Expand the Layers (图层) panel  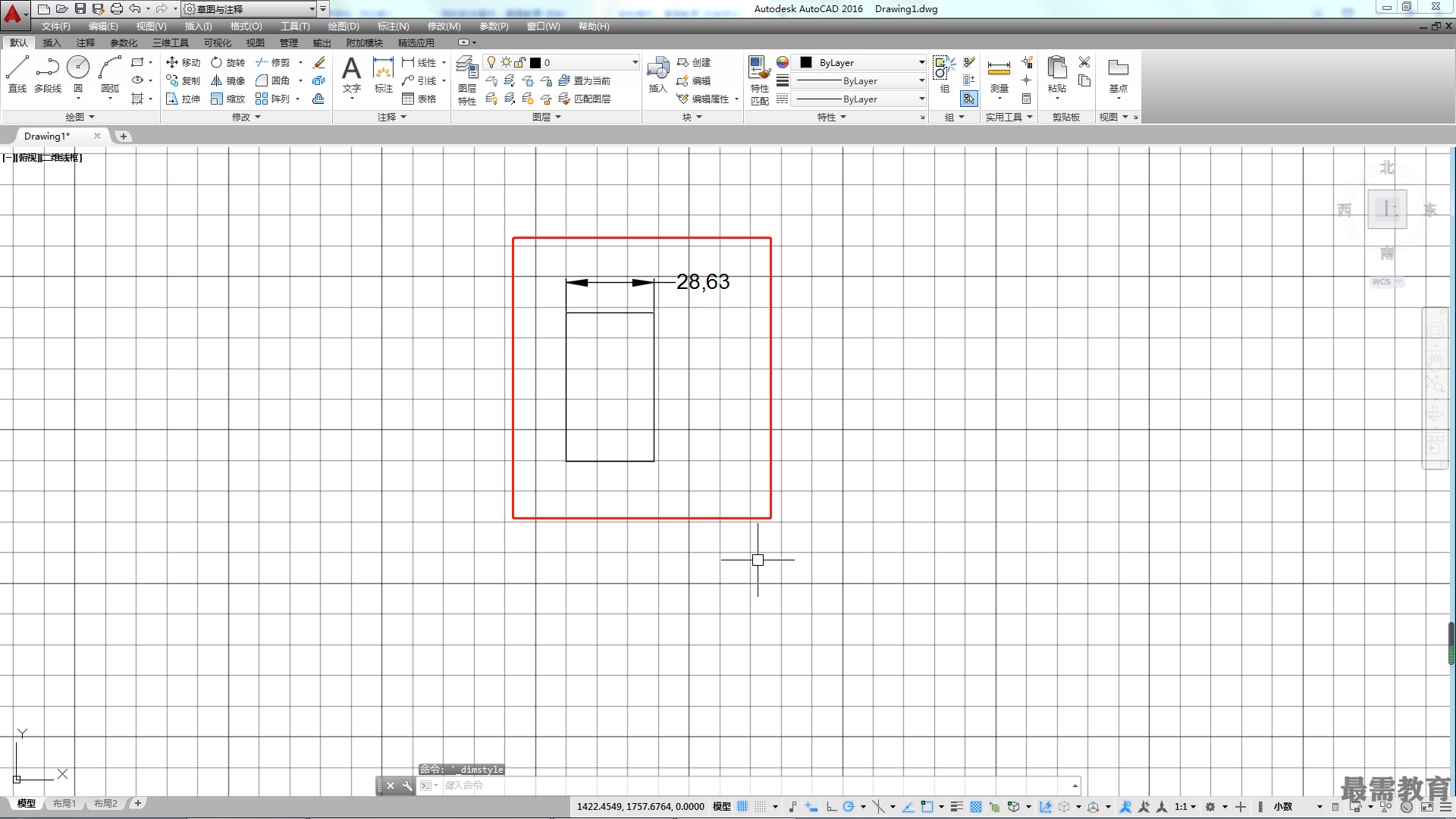547,117
